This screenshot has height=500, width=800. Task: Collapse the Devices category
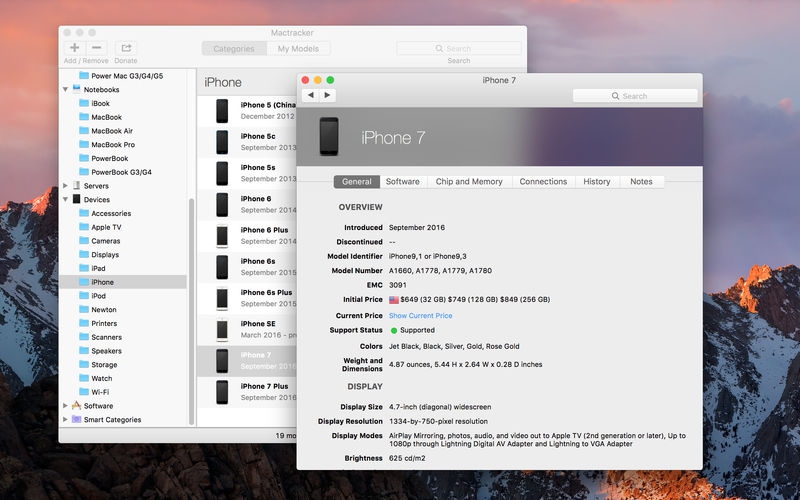click(65, 199)
